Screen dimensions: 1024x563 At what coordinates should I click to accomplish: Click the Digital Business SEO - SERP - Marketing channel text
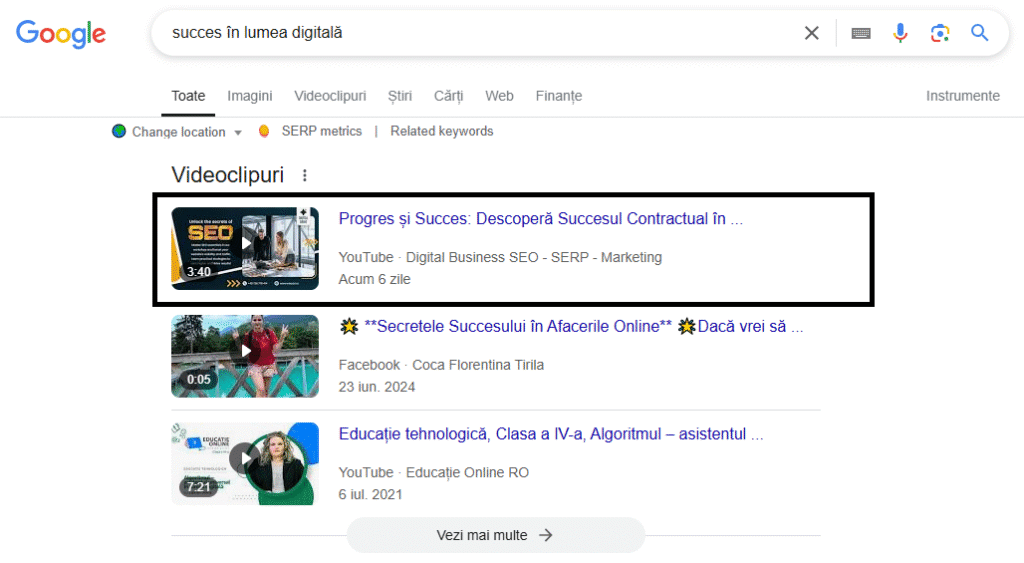pyautogui.click(x=534, y=257)
